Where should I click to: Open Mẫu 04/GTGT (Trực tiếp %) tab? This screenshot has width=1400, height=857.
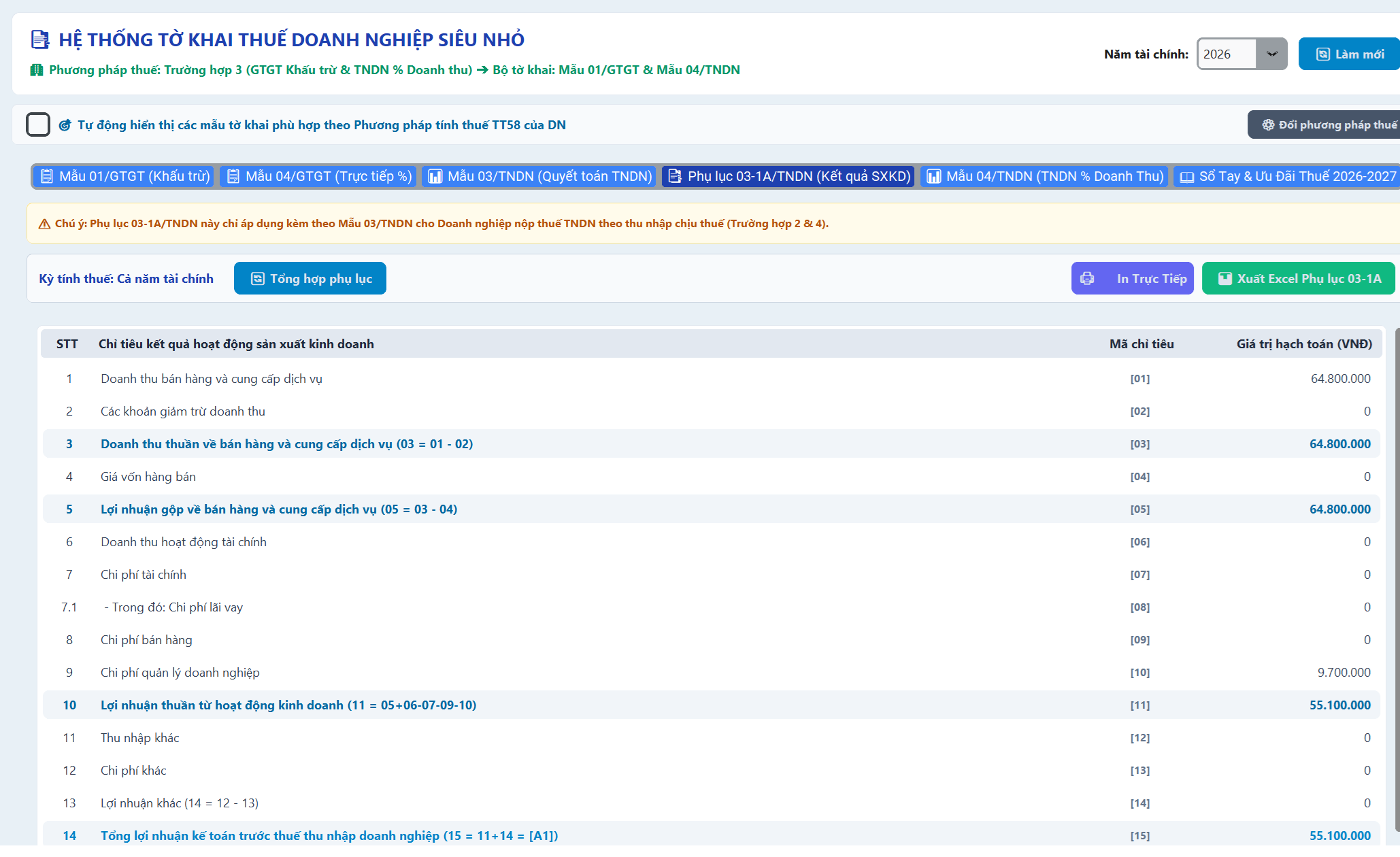[x=318, y=176]
